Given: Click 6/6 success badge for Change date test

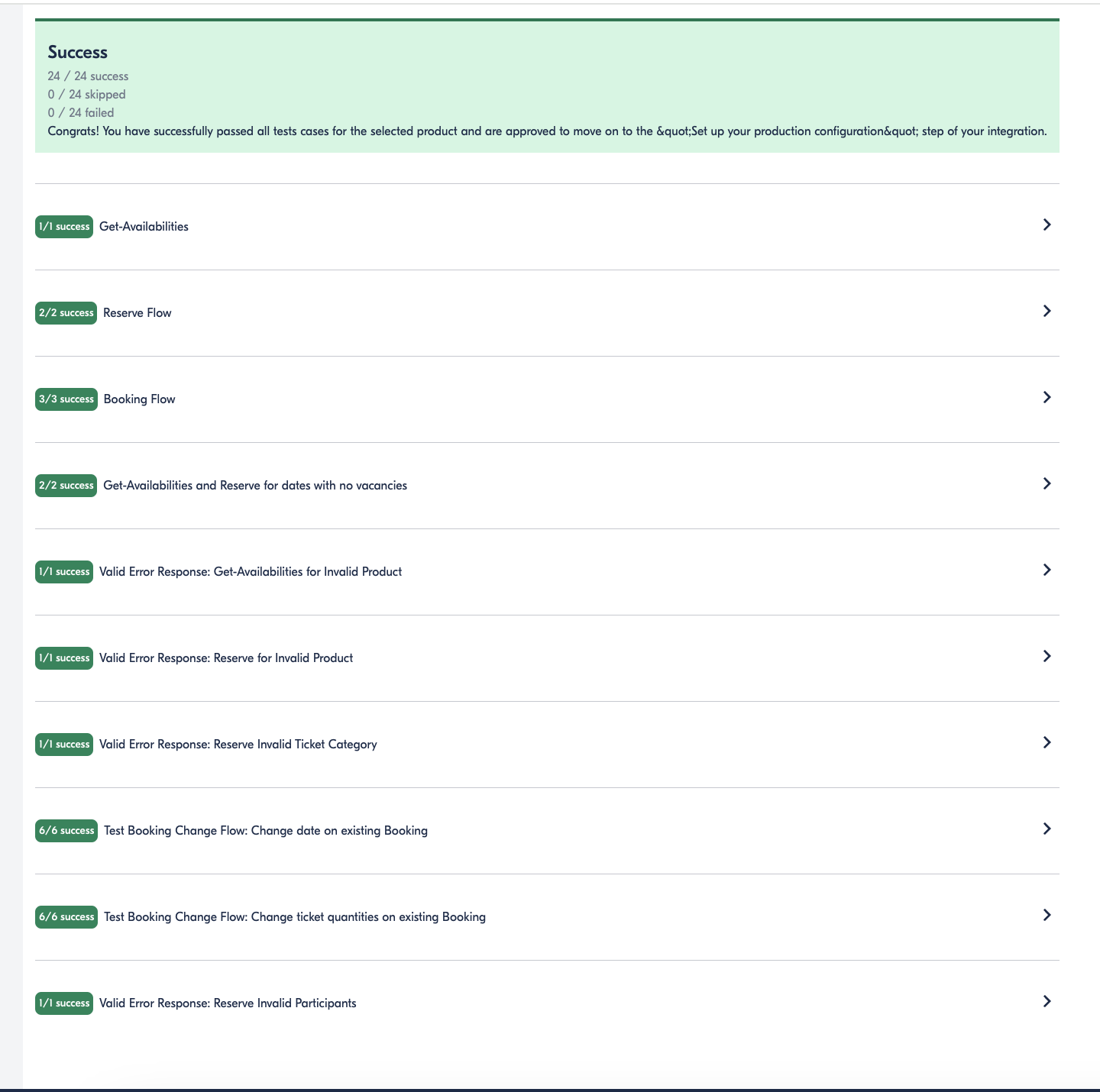Looking at the screenshot, I should coord(66,831).
